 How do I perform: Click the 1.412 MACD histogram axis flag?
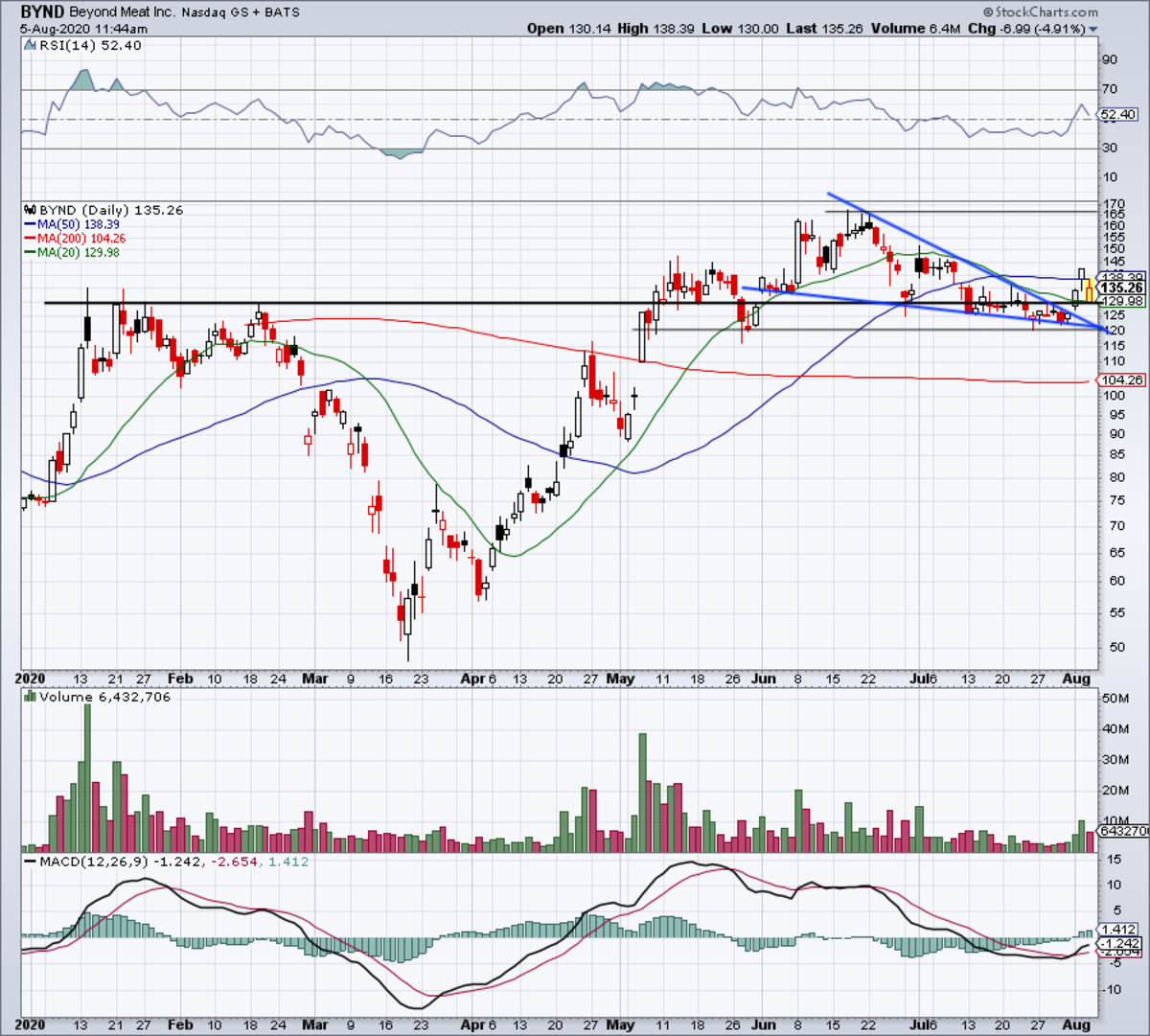tap(1118, 930)
